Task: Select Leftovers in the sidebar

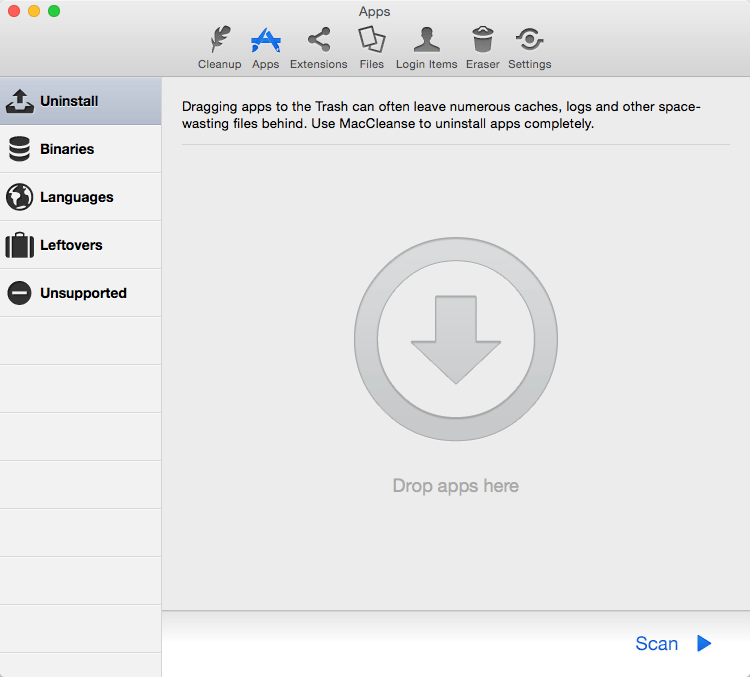Action: coord(80,245)
